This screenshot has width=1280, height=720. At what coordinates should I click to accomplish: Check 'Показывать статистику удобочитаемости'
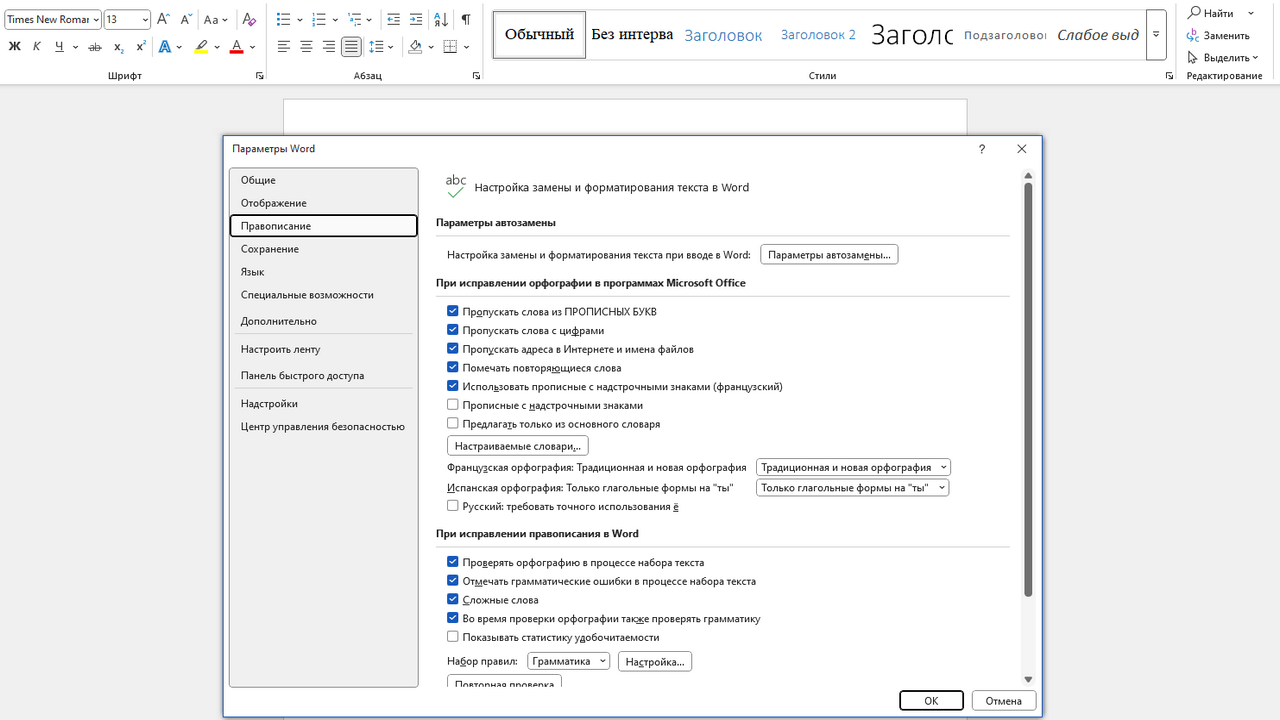453,637
